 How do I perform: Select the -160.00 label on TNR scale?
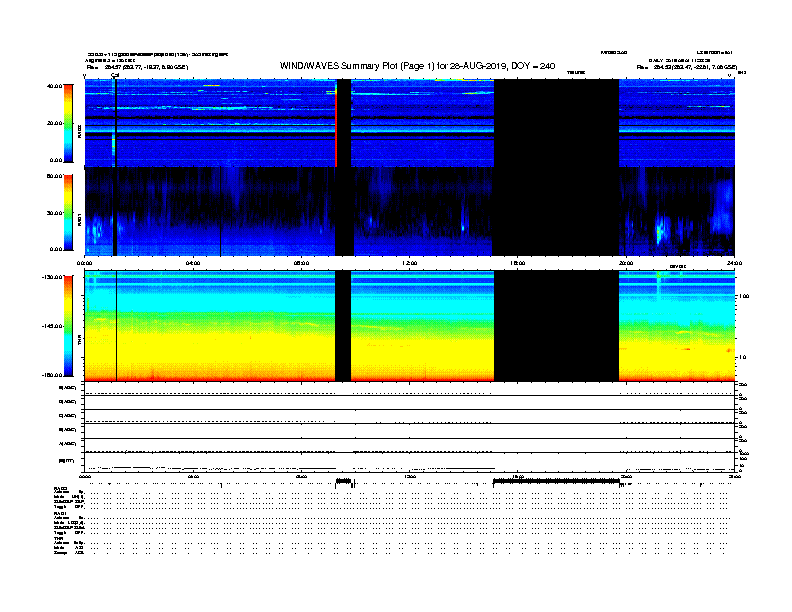point(53,375)
